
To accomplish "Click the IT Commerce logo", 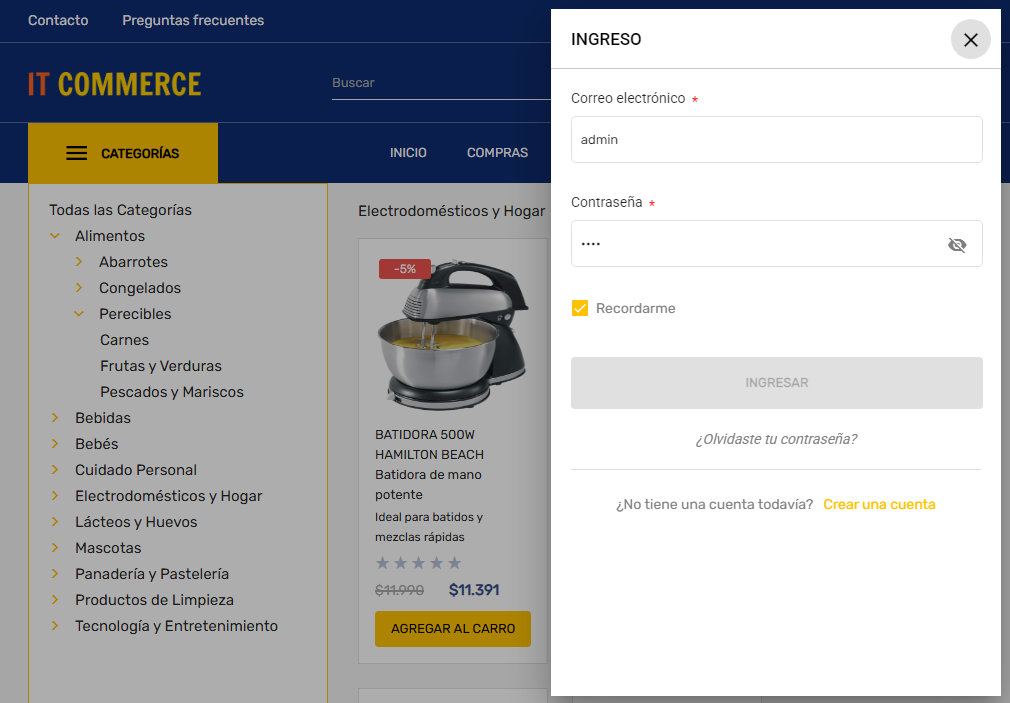I will pos(115,83).
